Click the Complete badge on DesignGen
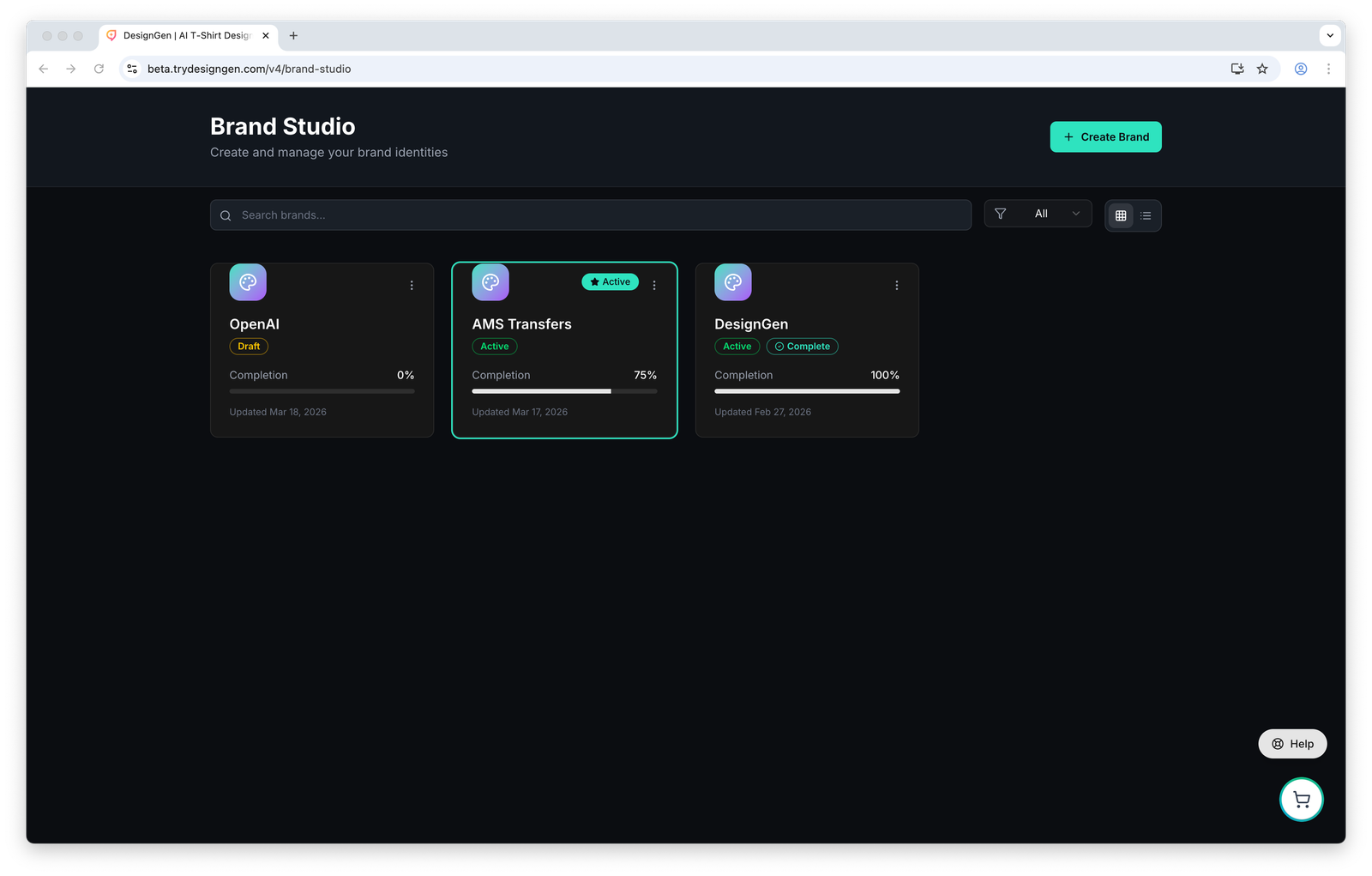1372x876 pixels. tap(803, 347)
